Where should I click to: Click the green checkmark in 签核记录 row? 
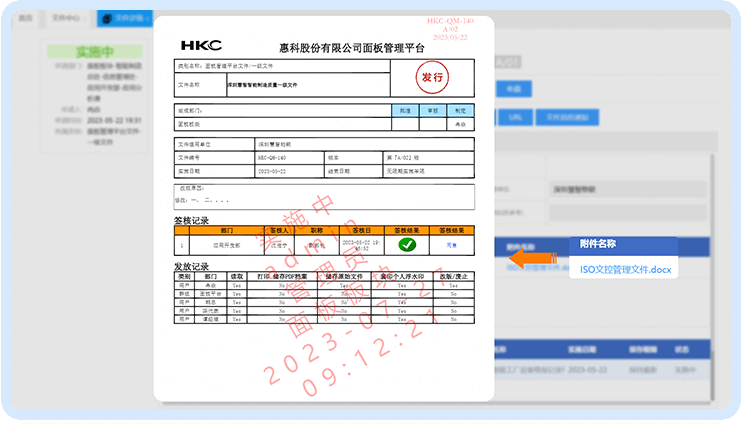(407, 245)
